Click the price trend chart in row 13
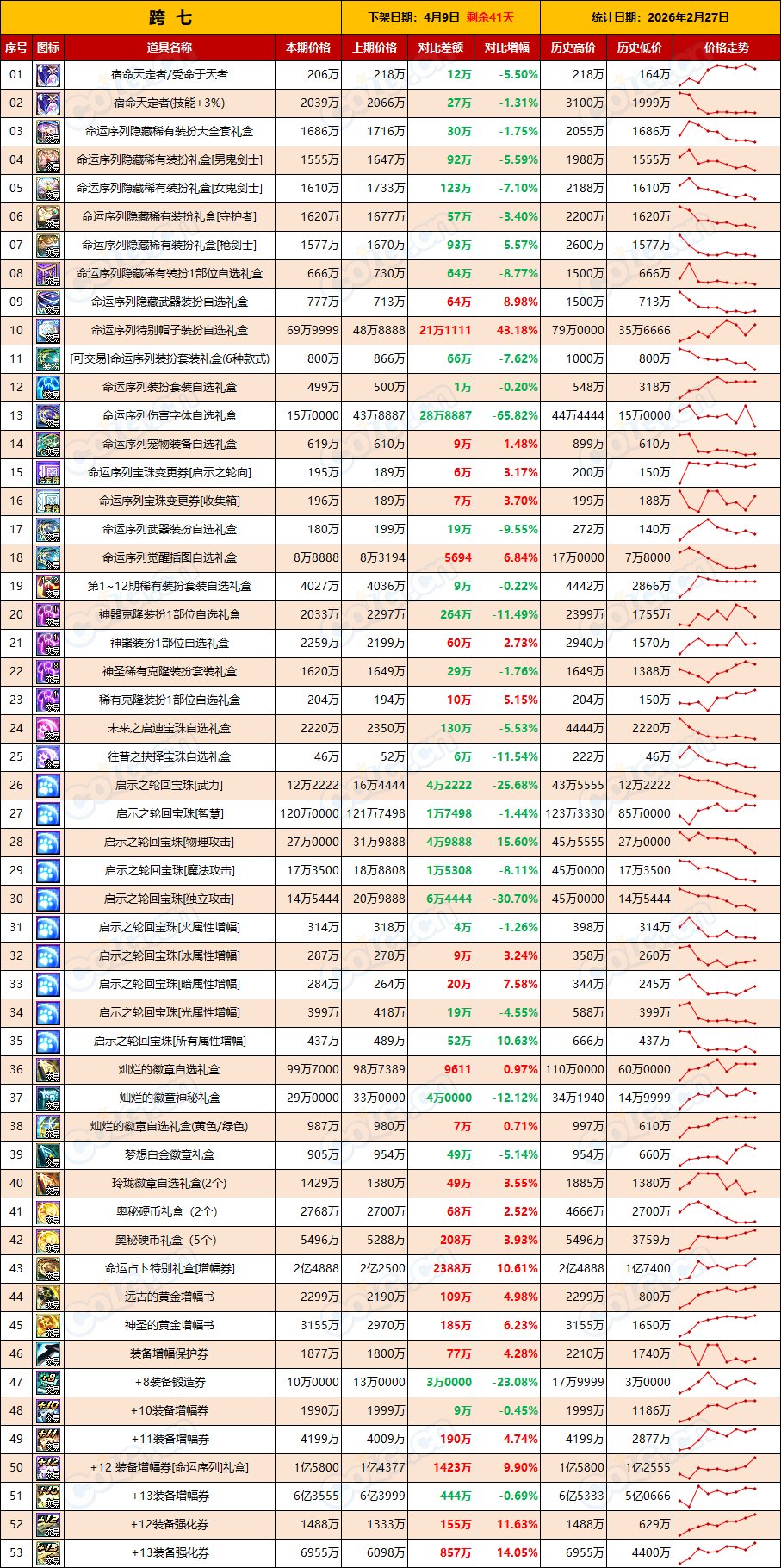This screenshot has height=1568, width=781. 717,416
